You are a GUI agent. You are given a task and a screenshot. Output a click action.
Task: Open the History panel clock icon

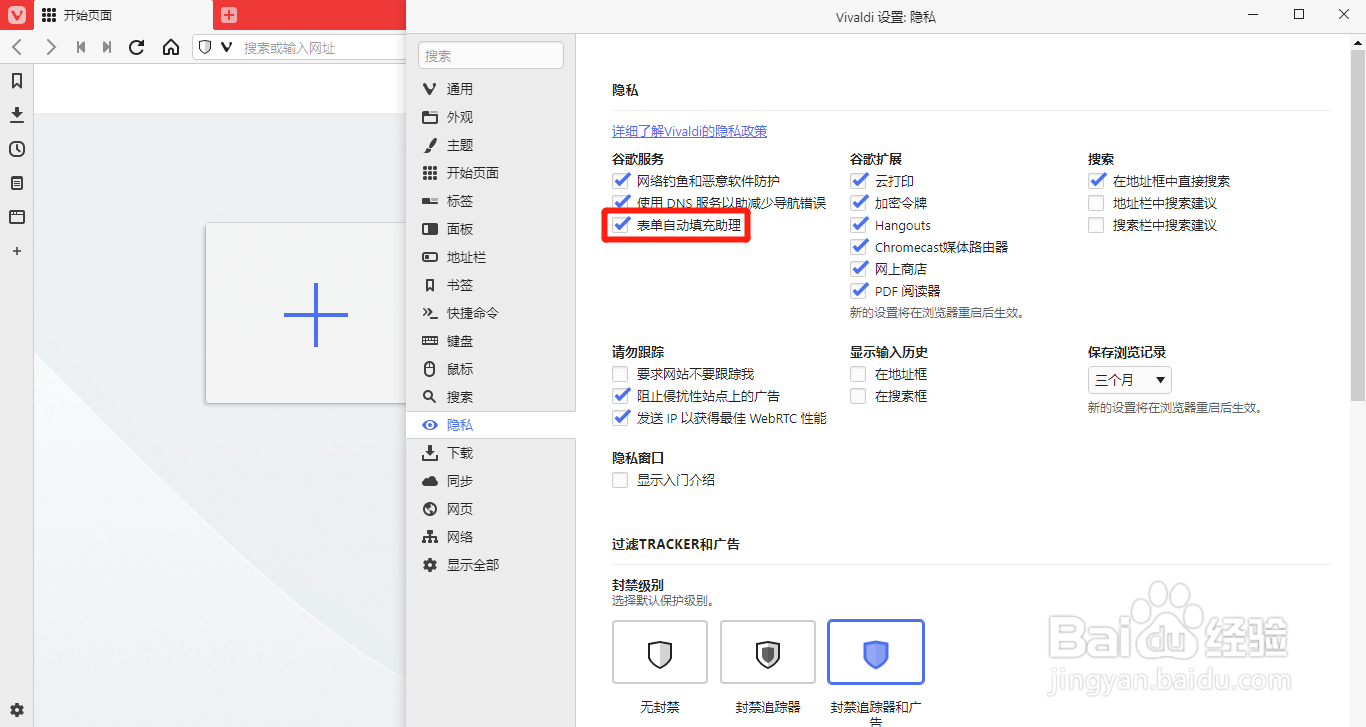pos(17,149)
